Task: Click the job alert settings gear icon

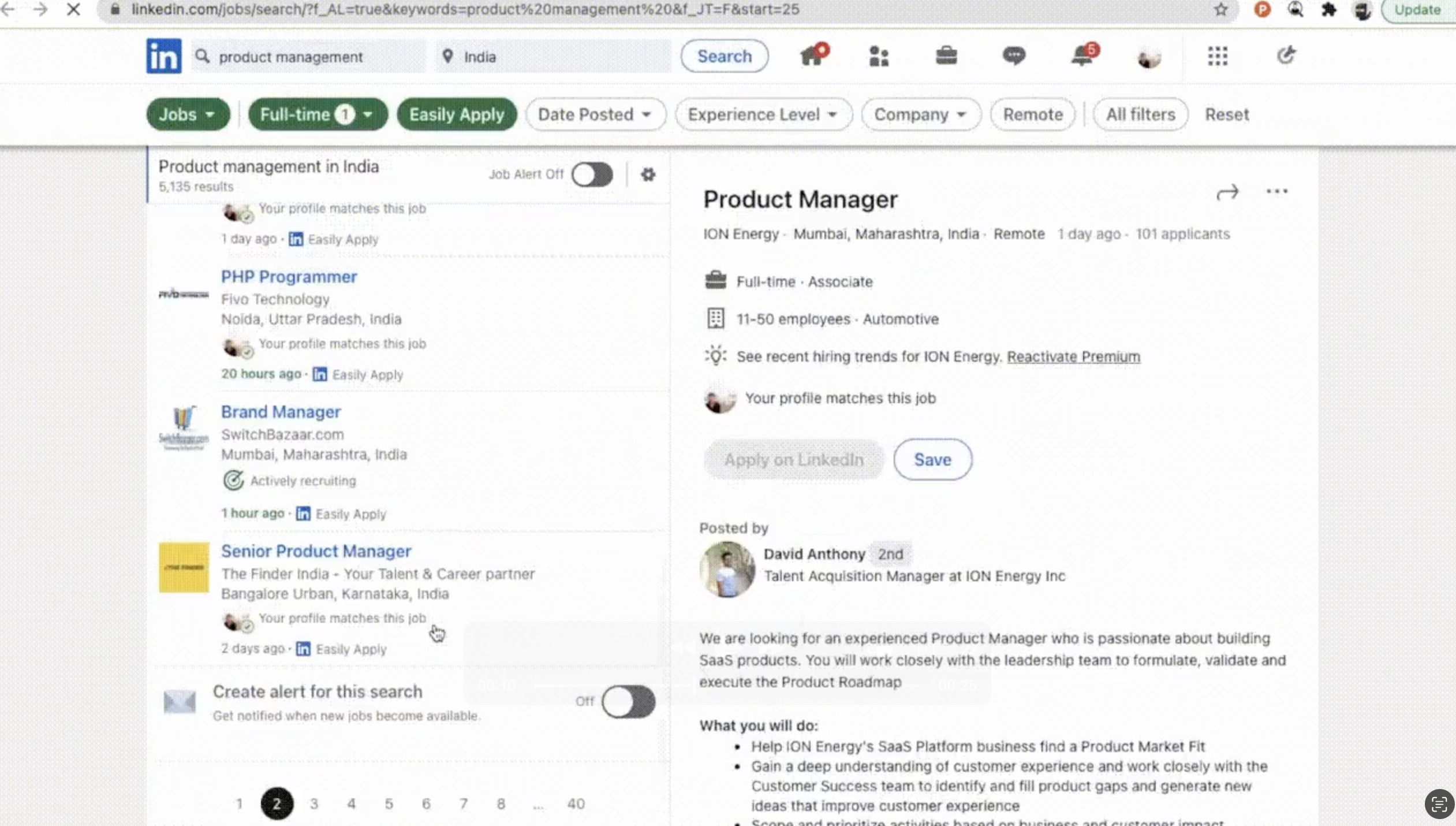Action: point(648,174)
